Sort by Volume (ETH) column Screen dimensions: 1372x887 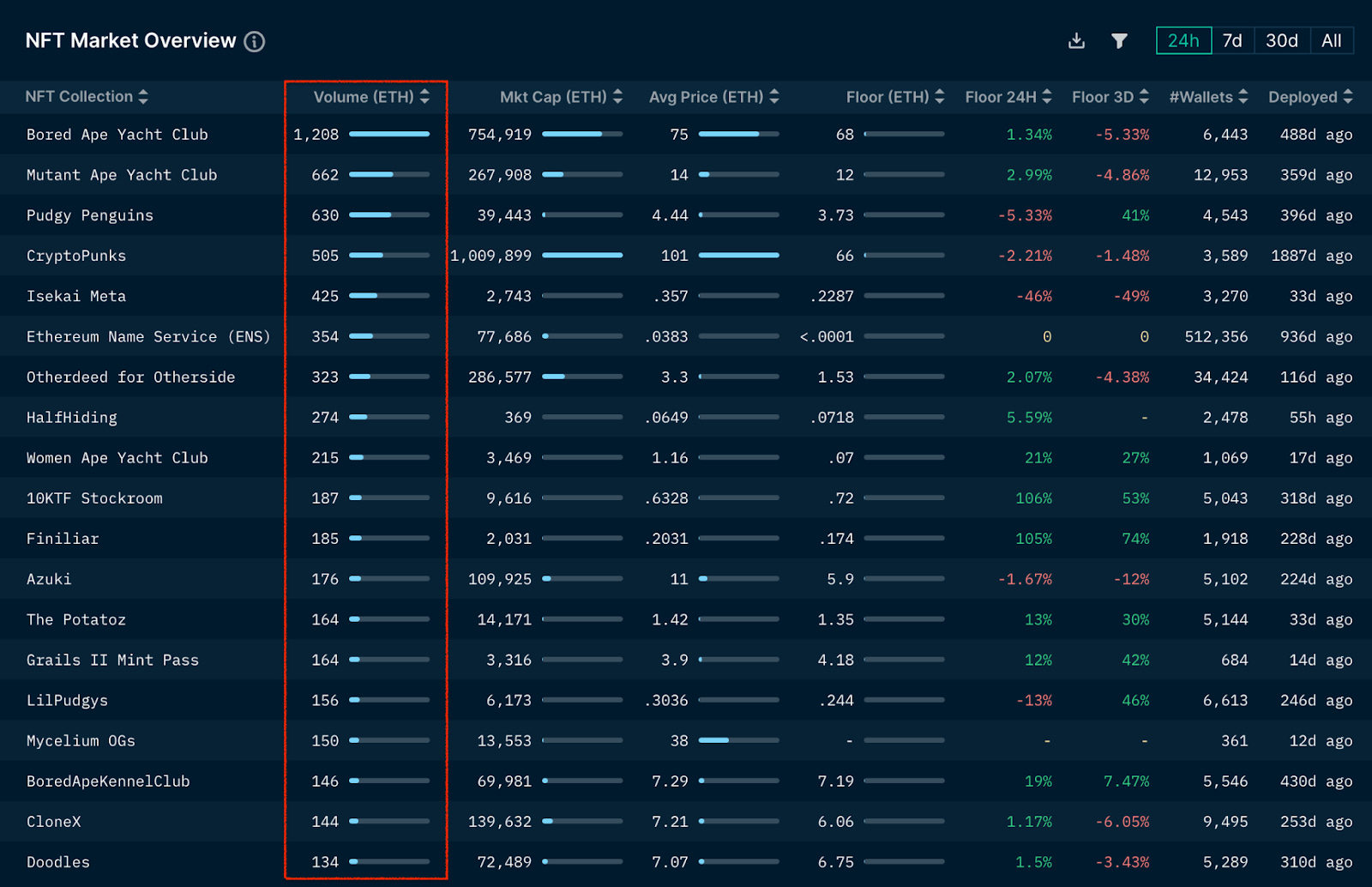click(x=371, y=97)
